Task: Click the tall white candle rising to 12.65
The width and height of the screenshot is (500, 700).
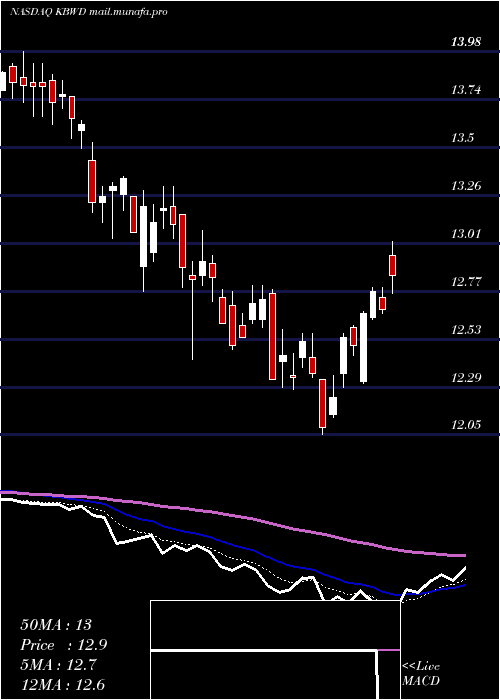Action: coord(363,348)
